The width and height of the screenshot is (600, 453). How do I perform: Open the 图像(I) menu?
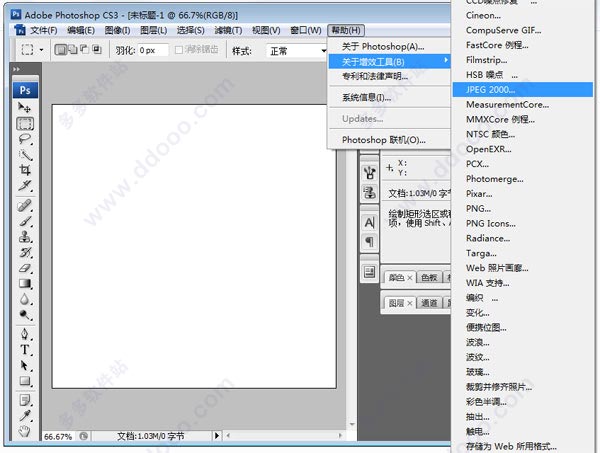tap(117, 30)
